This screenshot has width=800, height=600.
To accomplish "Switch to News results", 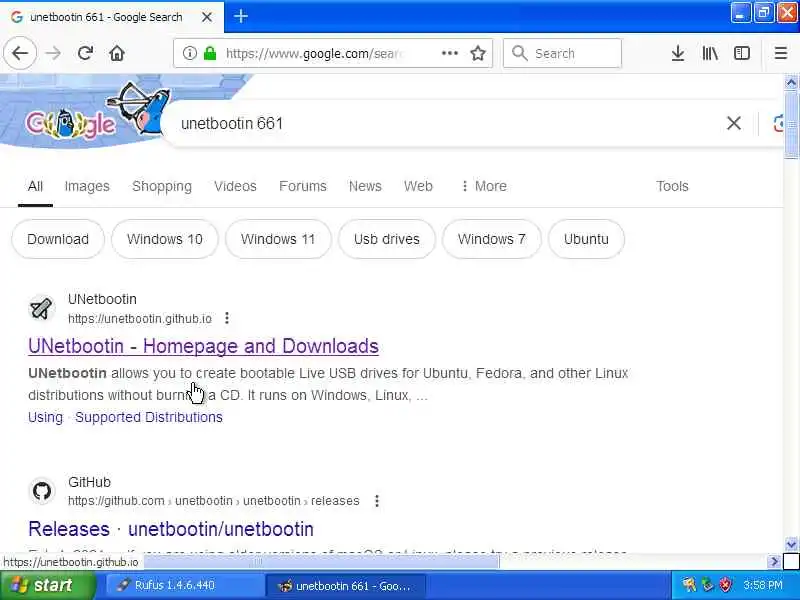I will pyautogui.click(x=365, y=186).
